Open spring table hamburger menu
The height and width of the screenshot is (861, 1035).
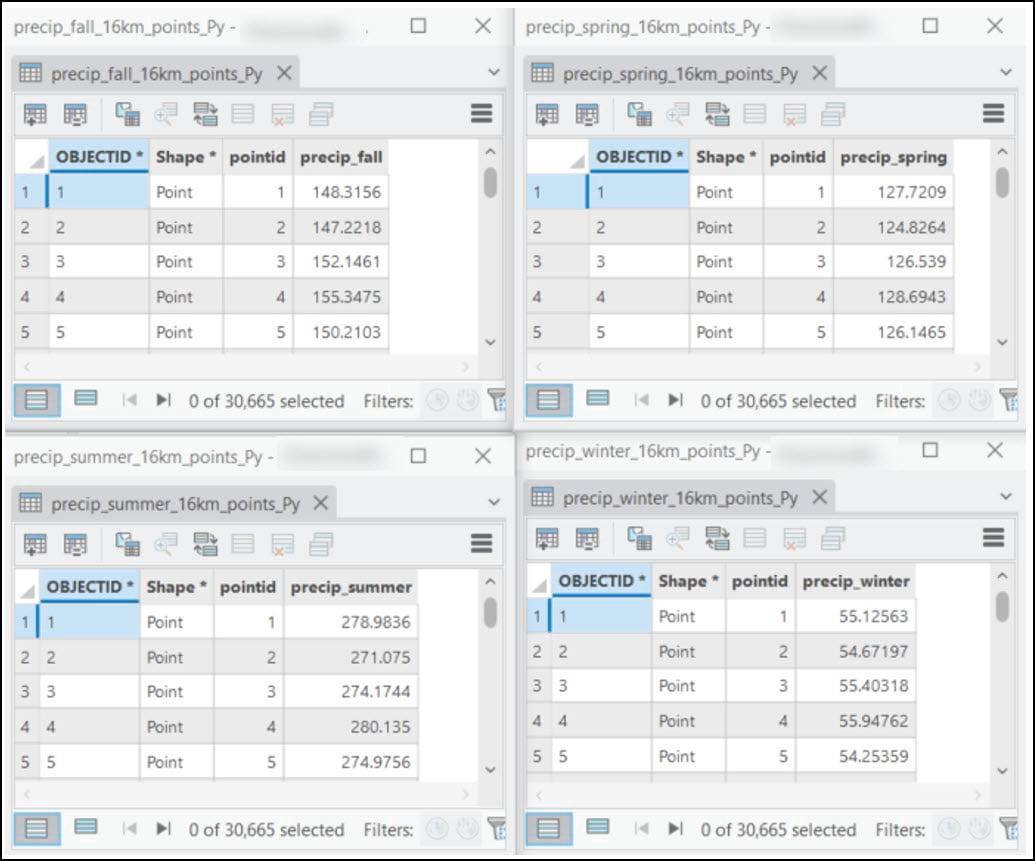click(x=993, y=114)
